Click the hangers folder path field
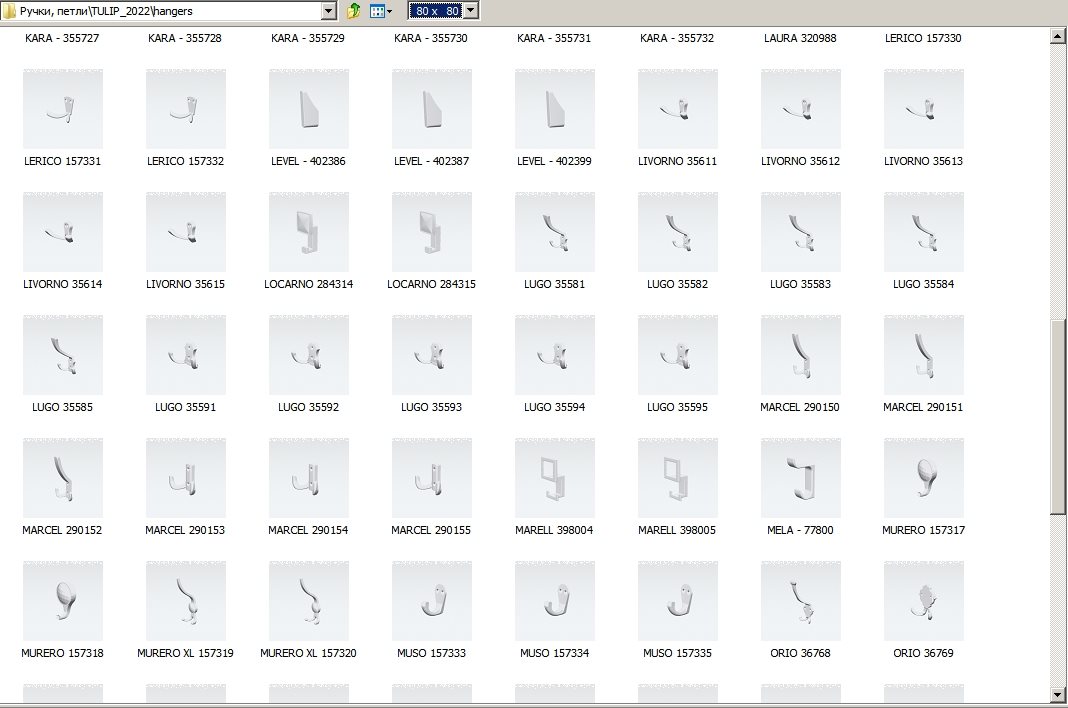The image size is (1068, 708). 161,11
